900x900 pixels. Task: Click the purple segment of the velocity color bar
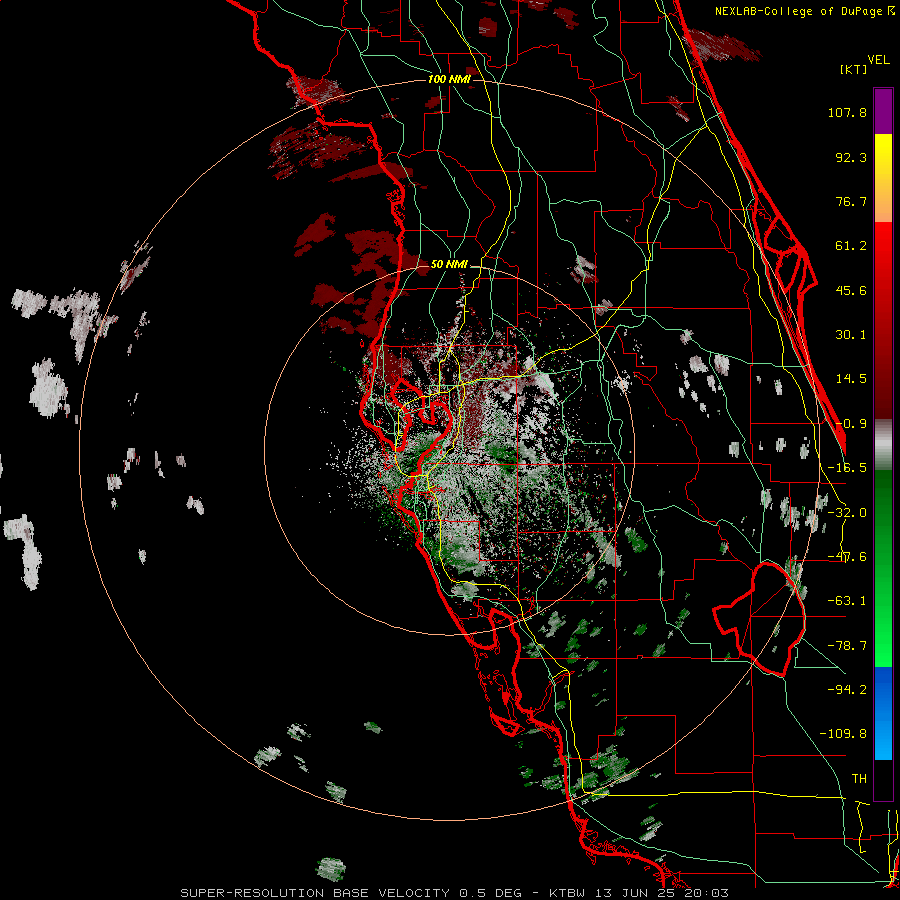[883, 111]
